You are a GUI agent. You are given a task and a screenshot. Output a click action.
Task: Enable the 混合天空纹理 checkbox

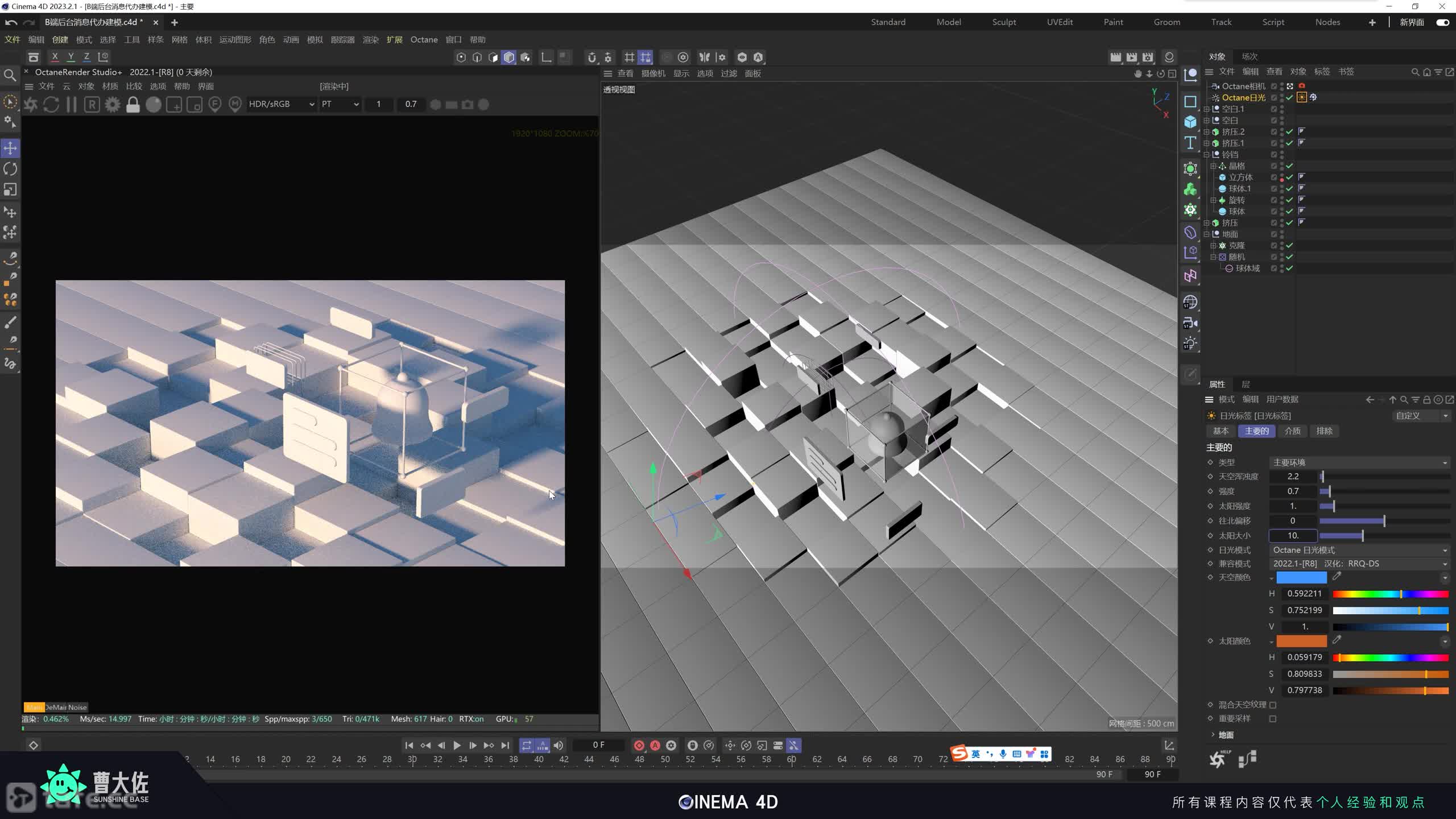pos(1273,705)
